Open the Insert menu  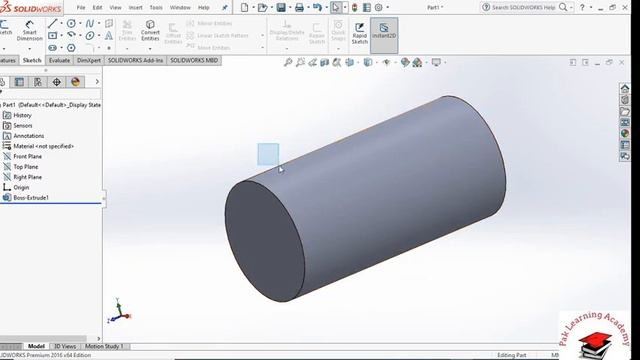click(136, 7)
